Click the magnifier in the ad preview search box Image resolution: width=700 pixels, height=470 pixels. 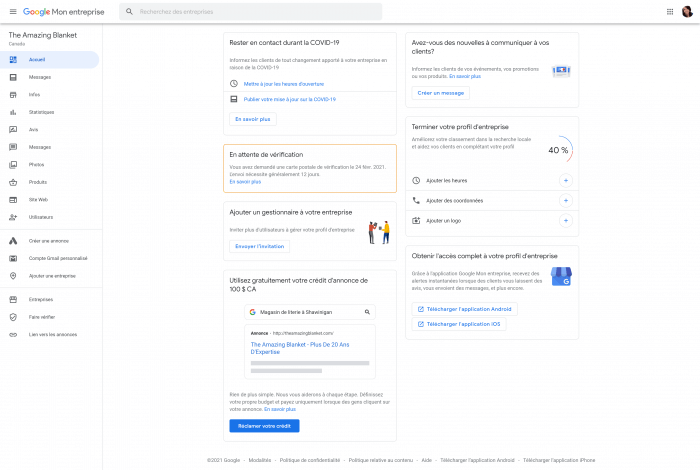click(x=367, y=312)
